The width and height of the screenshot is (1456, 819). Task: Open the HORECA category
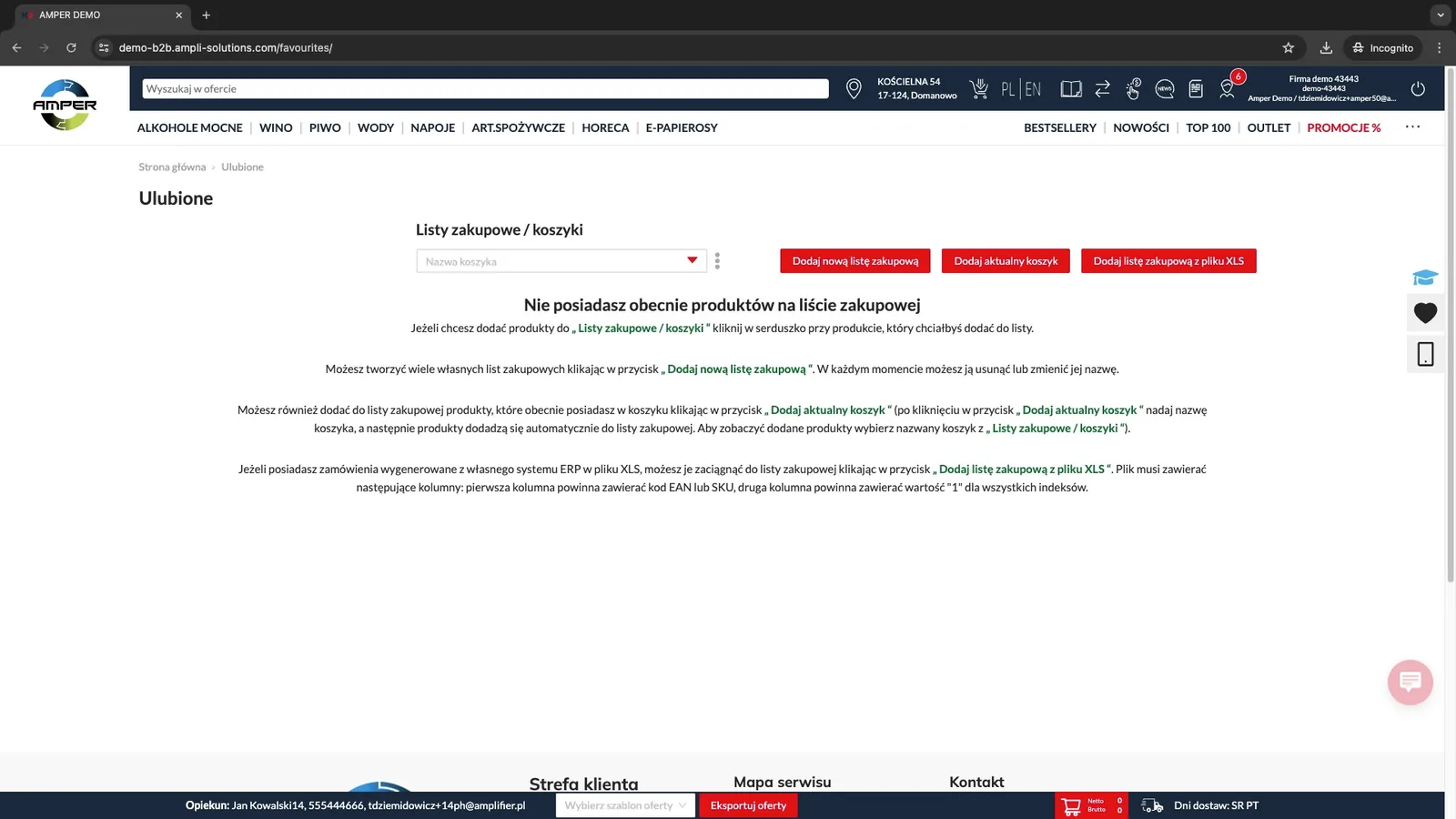(x=605, y=127)
